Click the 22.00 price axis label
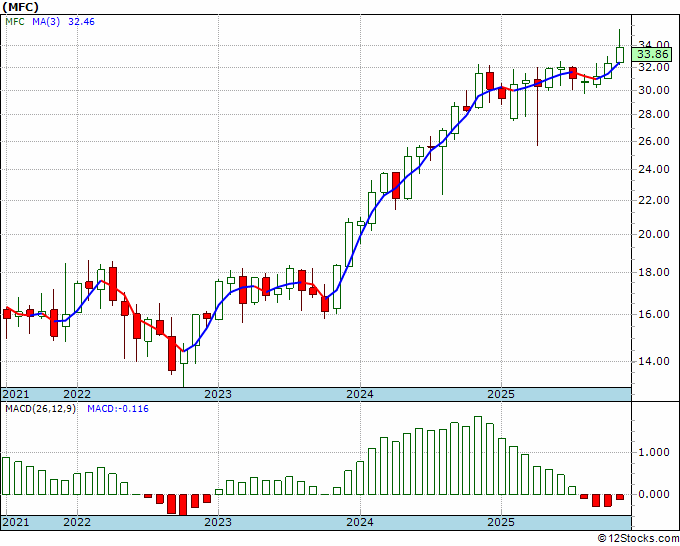Image resolution: width=680 pixels, height=546 pixels. pyautogui.click(x=653, y=200)
